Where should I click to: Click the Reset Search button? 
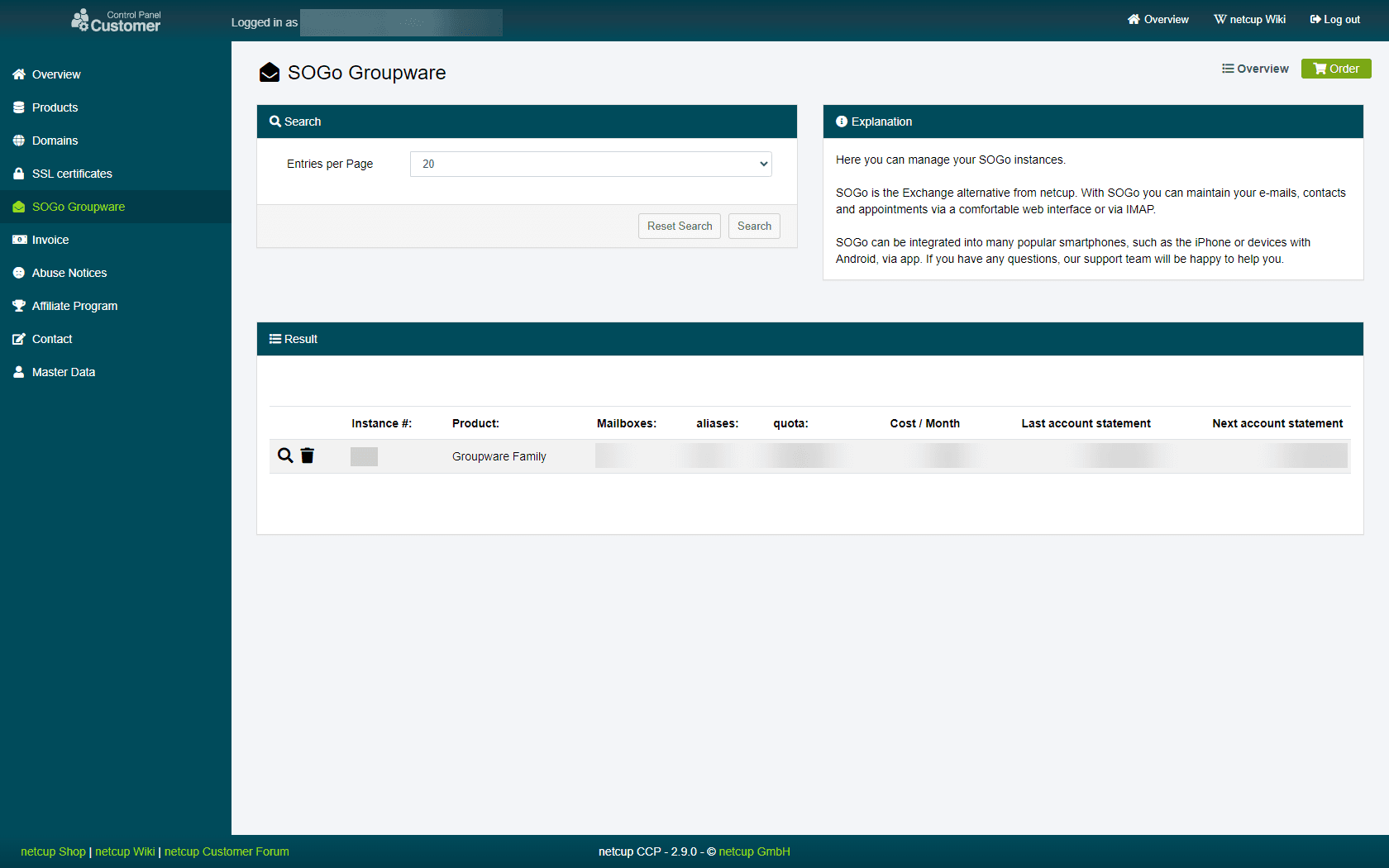(679, 226)
